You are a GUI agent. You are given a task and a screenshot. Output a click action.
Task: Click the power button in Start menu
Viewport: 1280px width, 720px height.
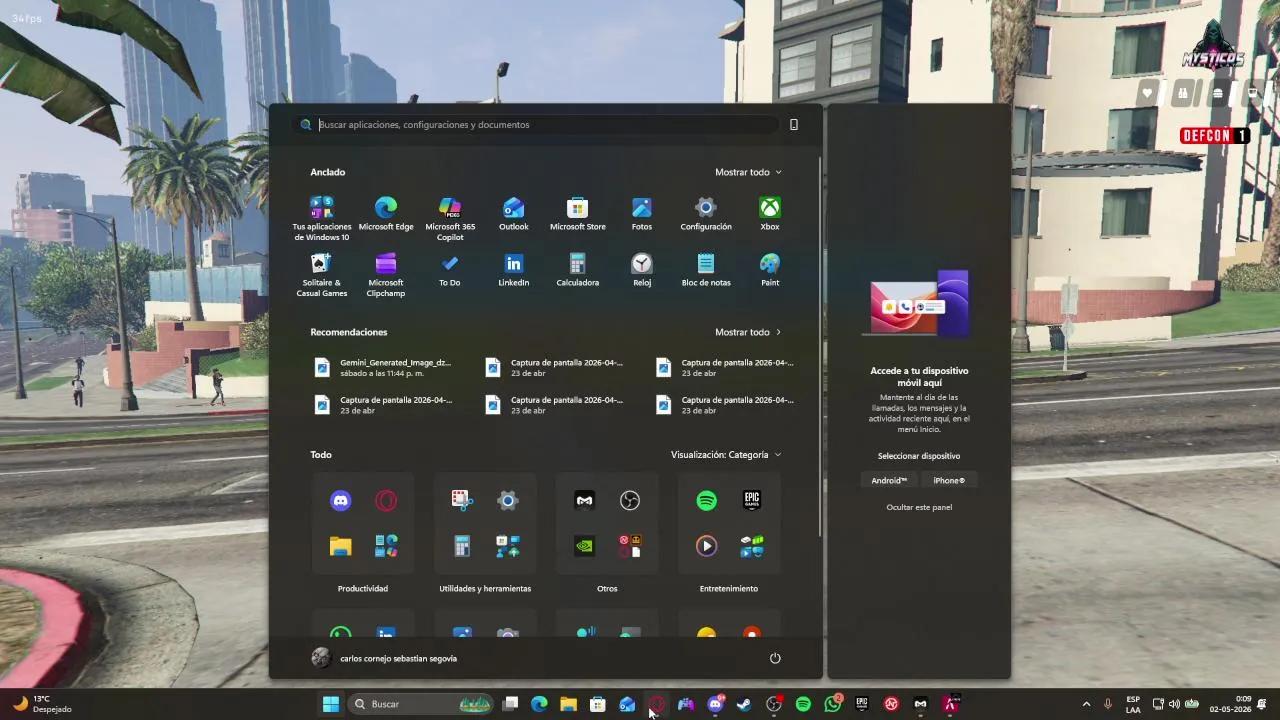(775, 658)
